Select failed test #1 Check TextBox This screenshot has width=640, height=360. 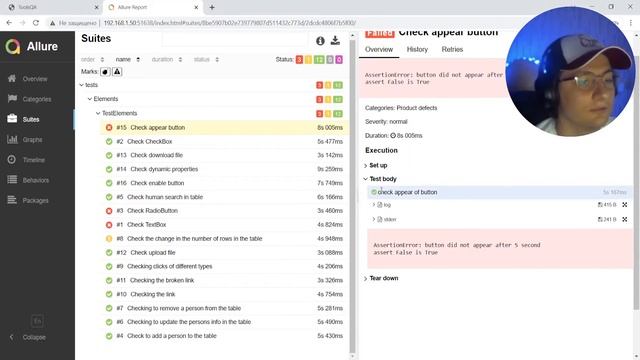224,224
